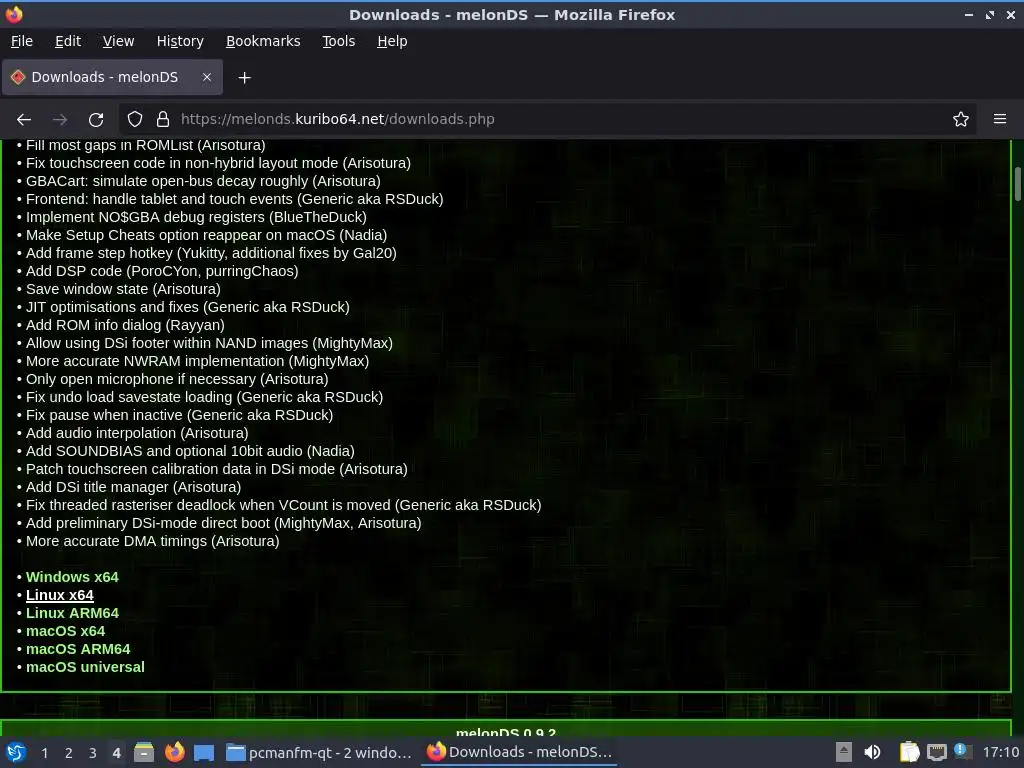This screenshot has width=1024, height=768.
Task: Click 'More accurate NWRAM implementation' line
Action: tap(197, 361)
